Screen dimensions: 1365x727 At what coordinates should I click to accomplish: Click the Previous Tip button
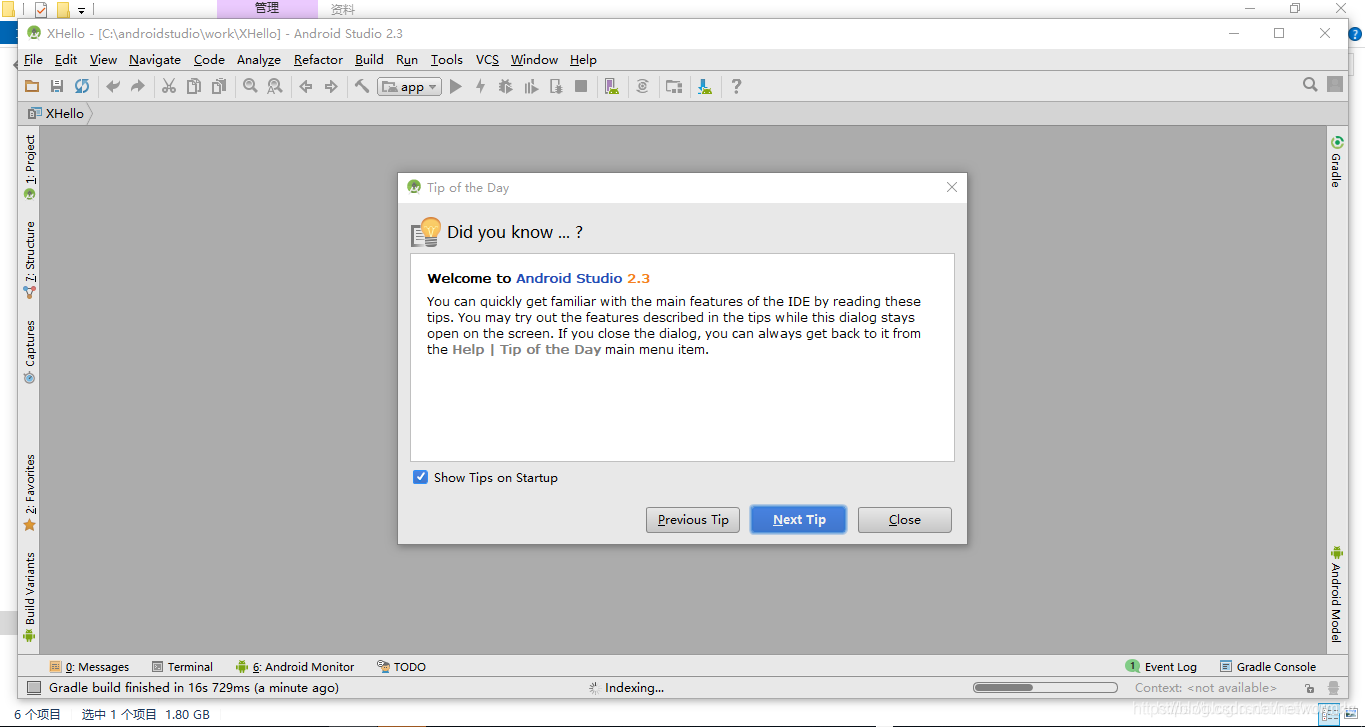693,520
